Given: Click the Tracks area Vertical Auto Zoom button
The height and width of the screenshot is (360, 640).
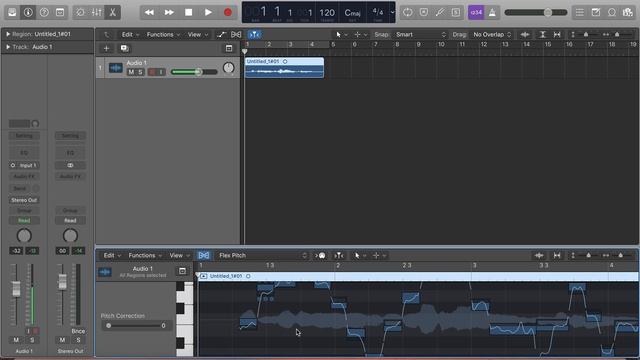Looking at the screenshot, I should coord(542,35).
